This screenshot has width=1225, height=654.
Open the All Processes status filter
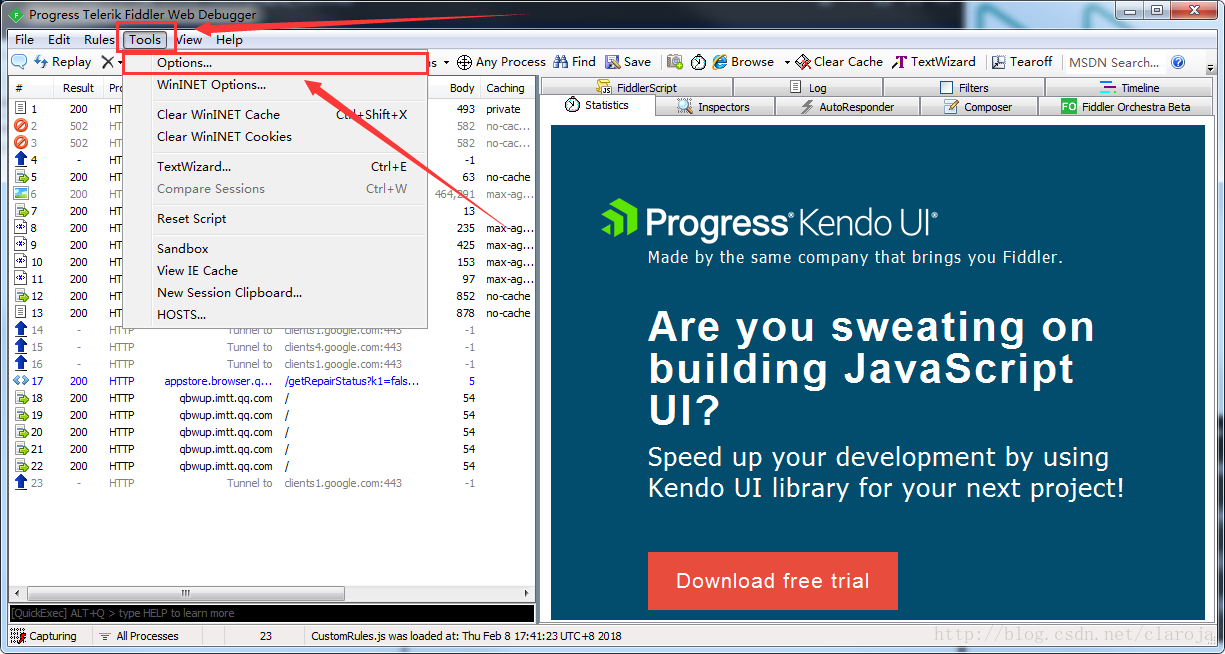pyautogui.click(x=139, y=636)
